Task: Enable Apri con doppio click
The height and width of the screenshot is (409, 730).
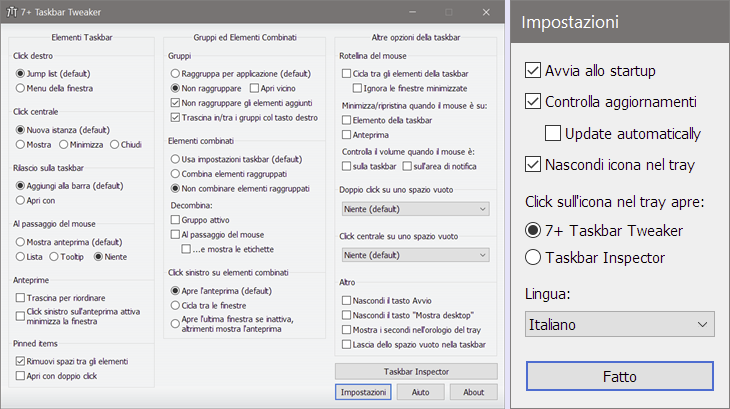Action: pyautogui.click(x=20, y=376)
